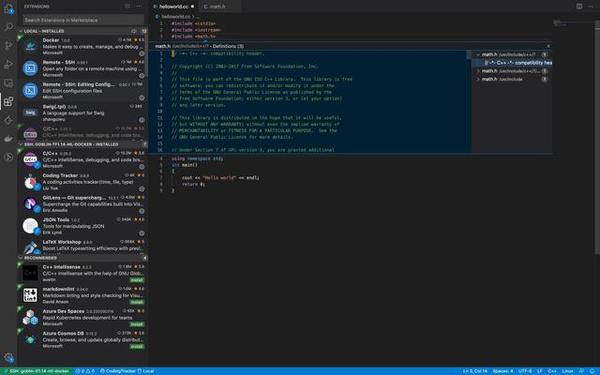Click the SSH remote indicator in status bar
Screen dimensions: 600x375
37,371
